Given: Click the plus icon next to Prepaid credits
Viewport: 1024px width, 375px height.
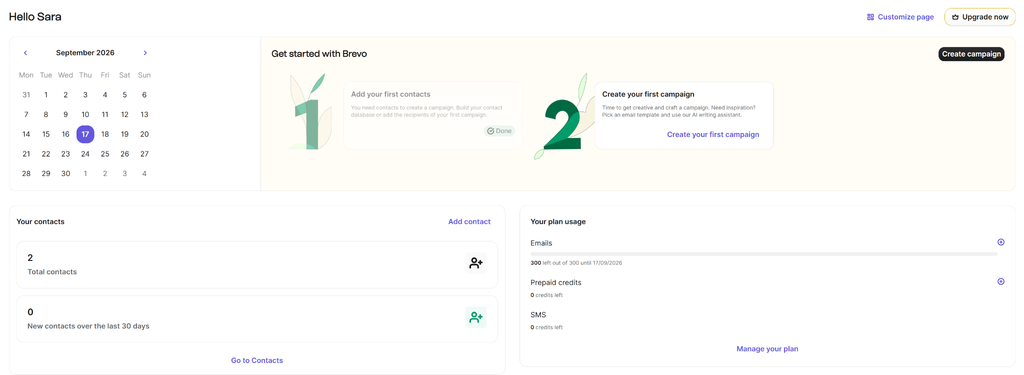Looking at the screenshot, I should 1000,282.
